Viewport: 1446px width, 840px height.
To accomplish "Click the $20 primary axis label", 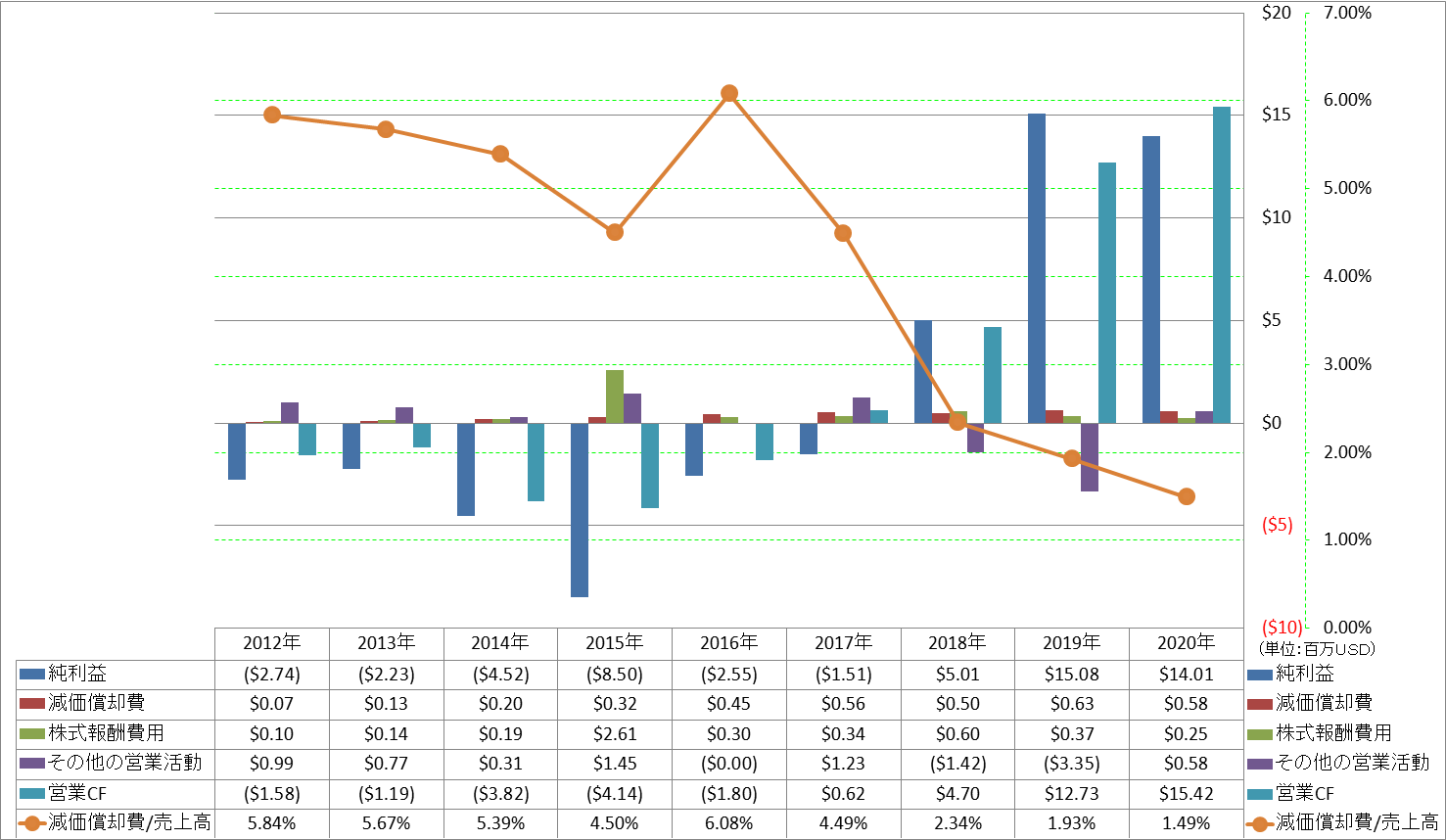I will click(1277, 13).
